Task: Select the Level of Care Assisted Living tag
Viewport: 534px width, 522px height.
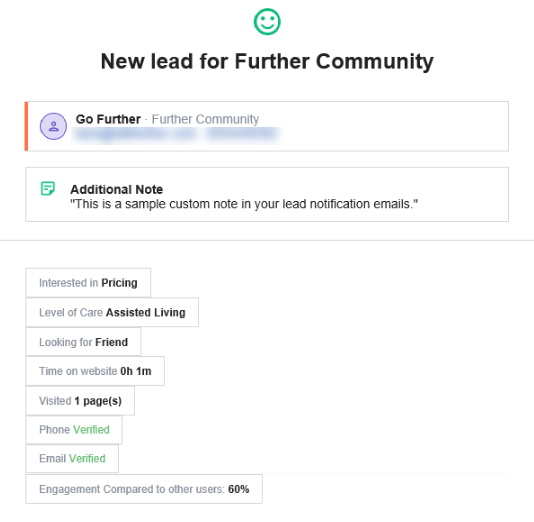Action: (x=112, y=312)
